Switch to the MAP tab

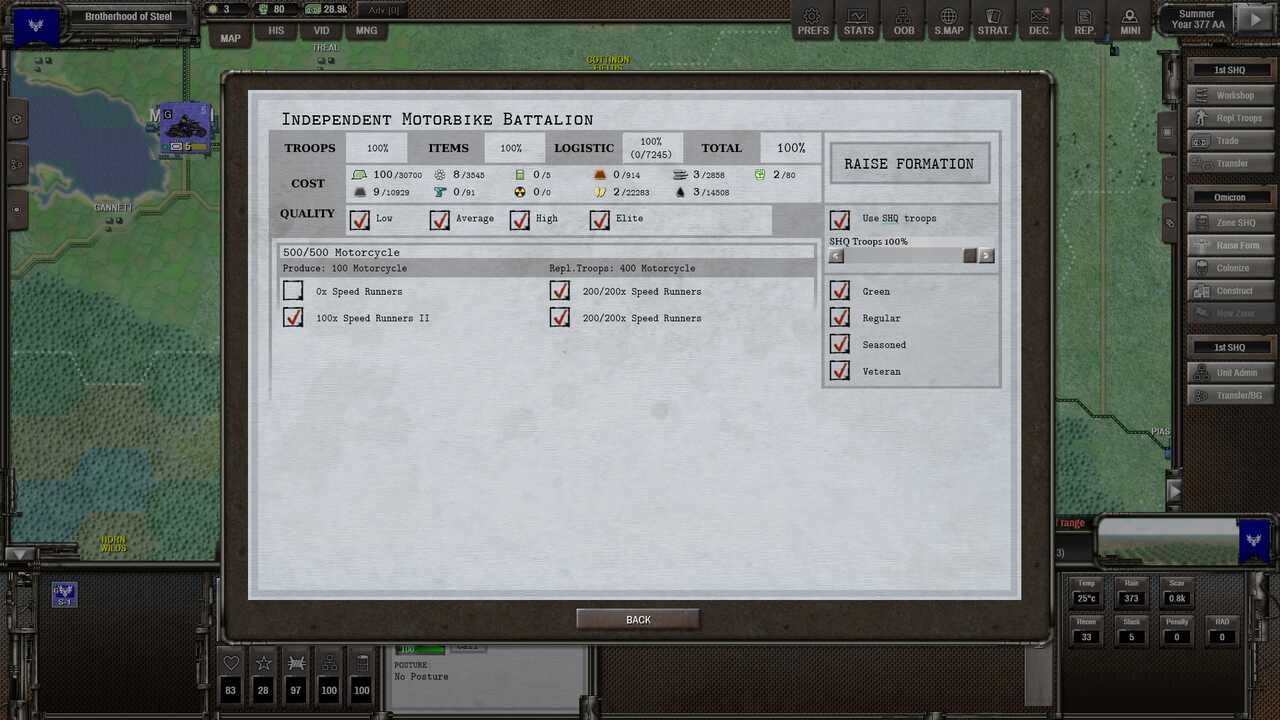coord(231,38)
